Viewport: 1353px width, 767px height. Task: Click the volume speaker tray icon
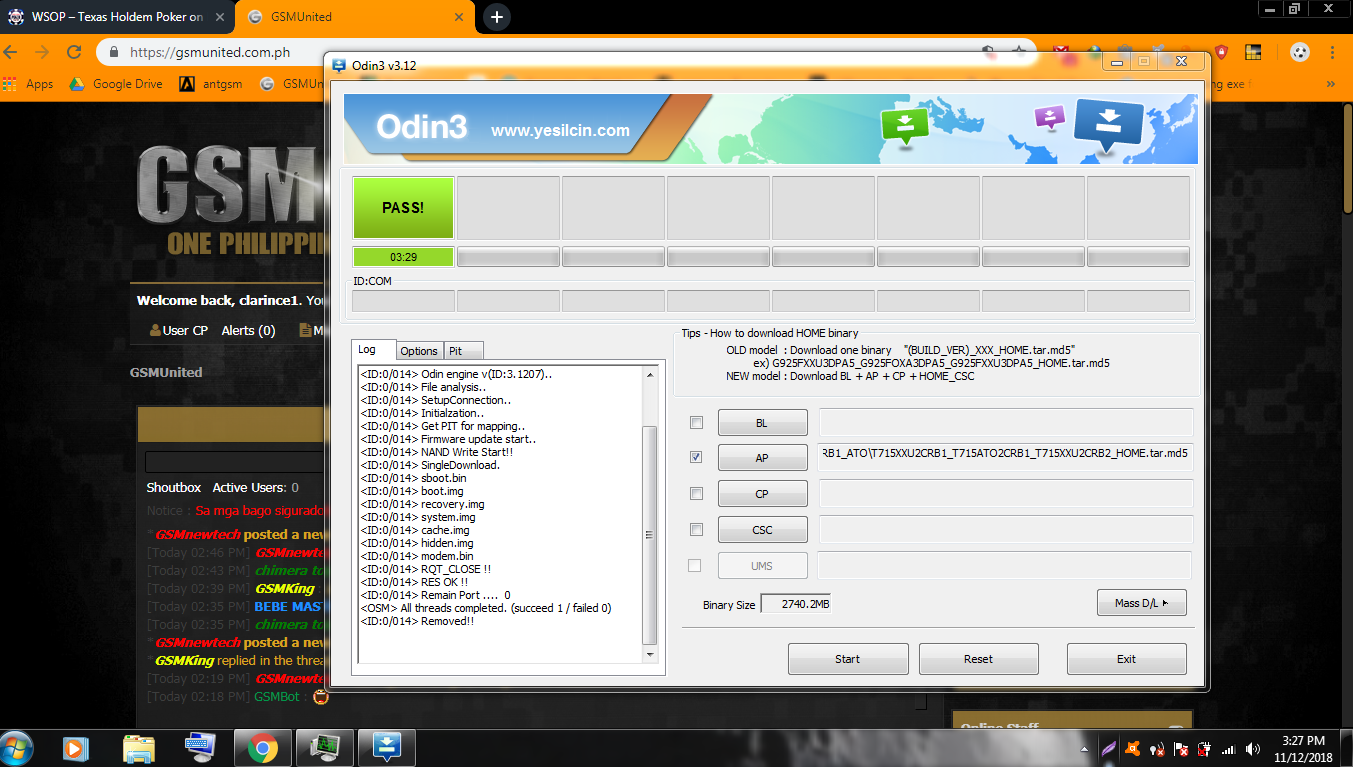[1253, 749]
